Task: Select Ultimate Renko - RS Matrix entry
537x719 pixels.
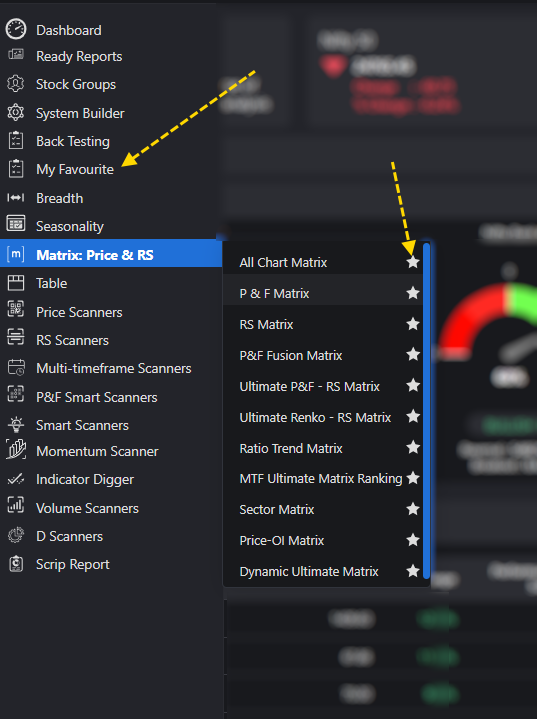Action: [x=315, y=417]
